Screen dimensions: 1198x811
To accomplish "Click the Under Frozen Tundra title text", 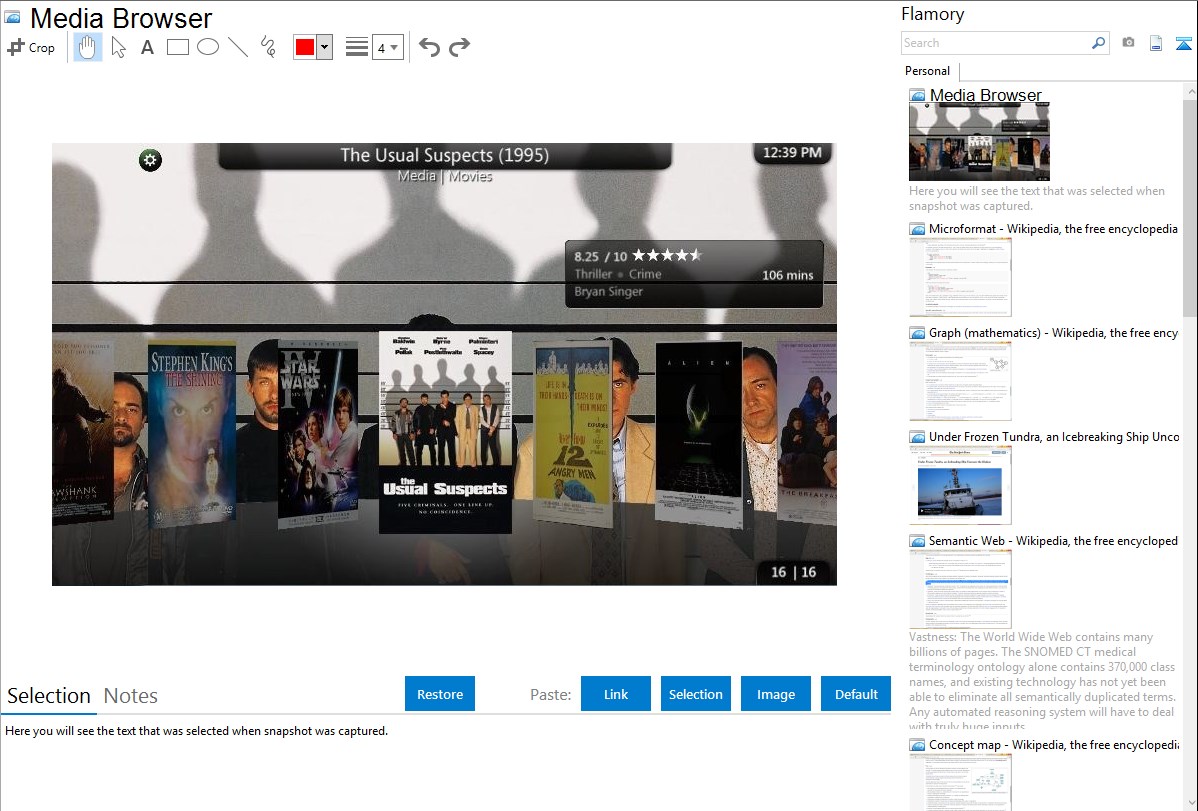I will click(1054, 436).
